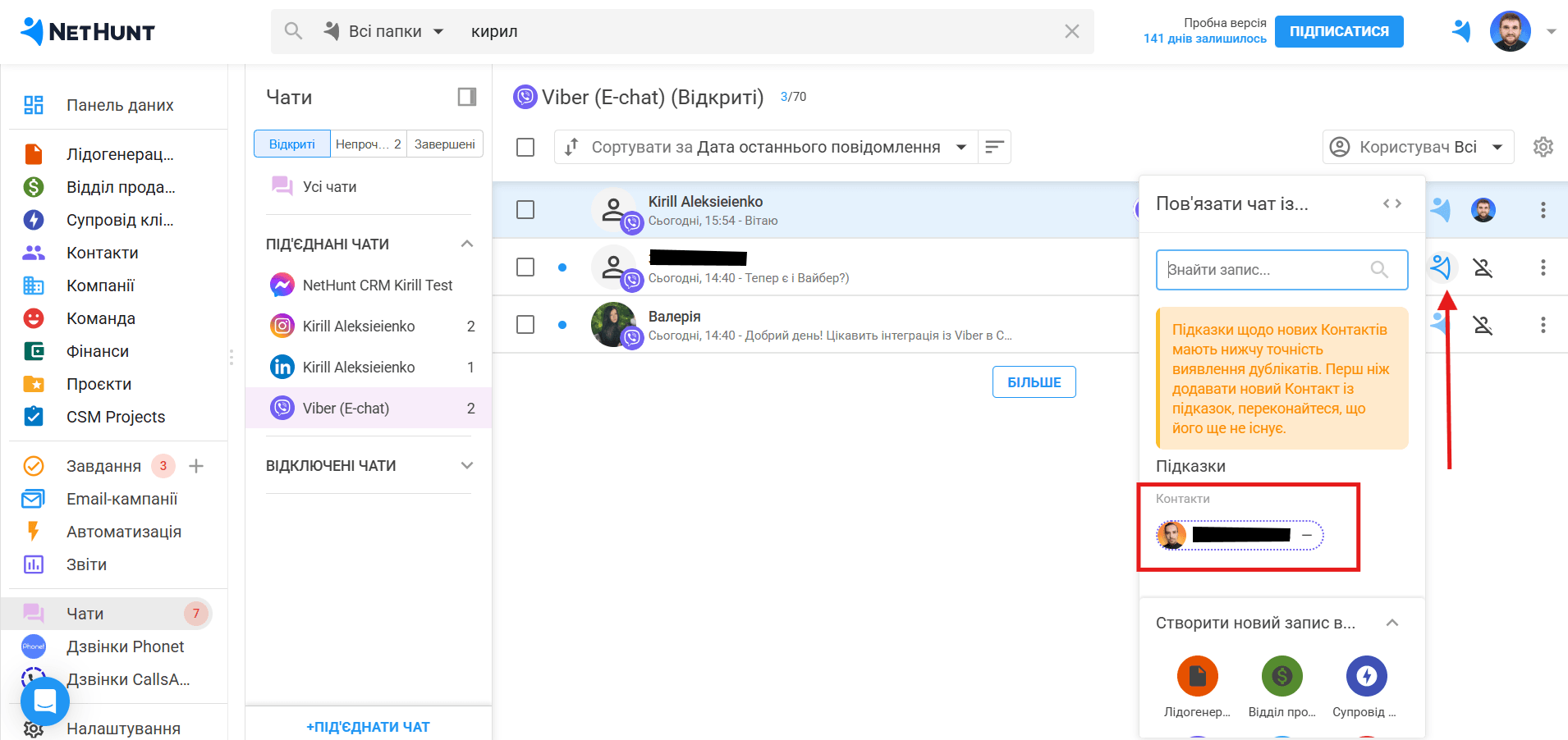Open the NetHunt notifications bird icon in header

(x=1460, y=31)
